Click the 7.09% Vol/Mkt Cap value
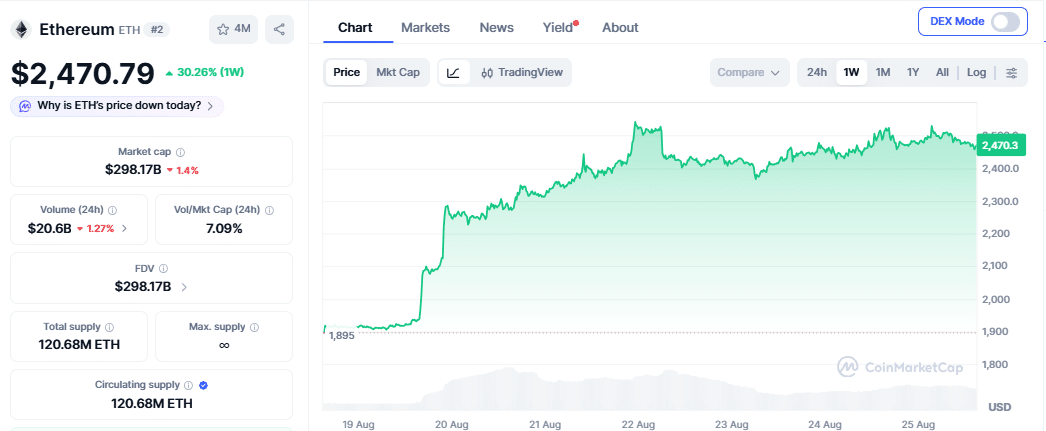1046x431 pixels. (x=223, y=228)
